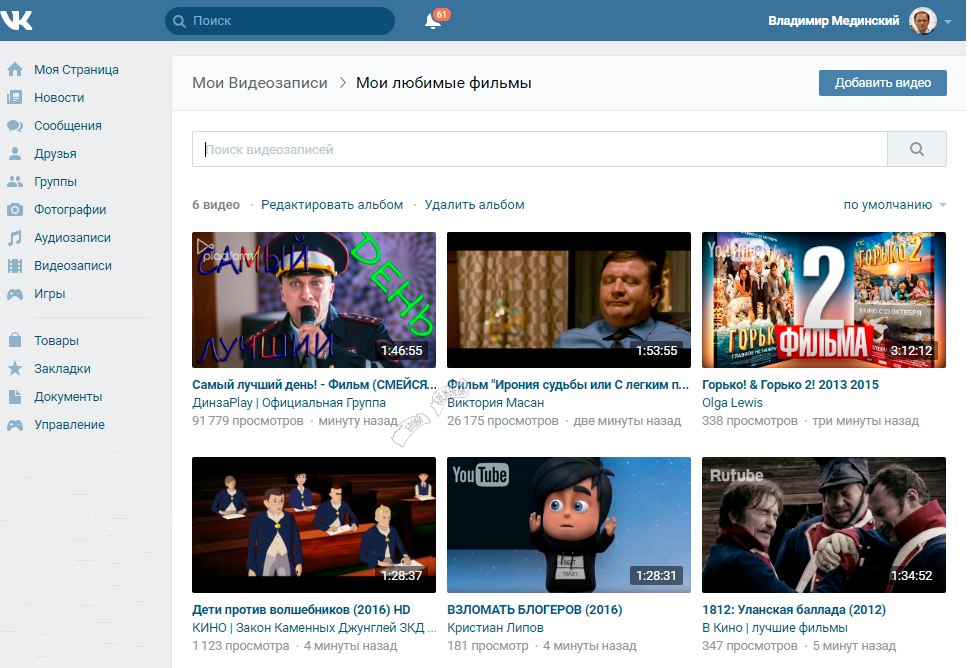
Task: Click the camera icon beside Фотографии
Action: [x=15, y=209]
